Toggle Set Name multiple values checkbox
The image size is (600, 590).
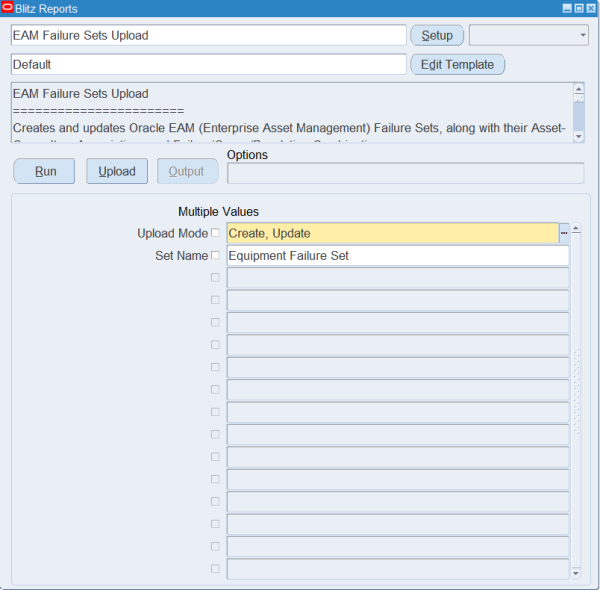[x=215, y=255]
